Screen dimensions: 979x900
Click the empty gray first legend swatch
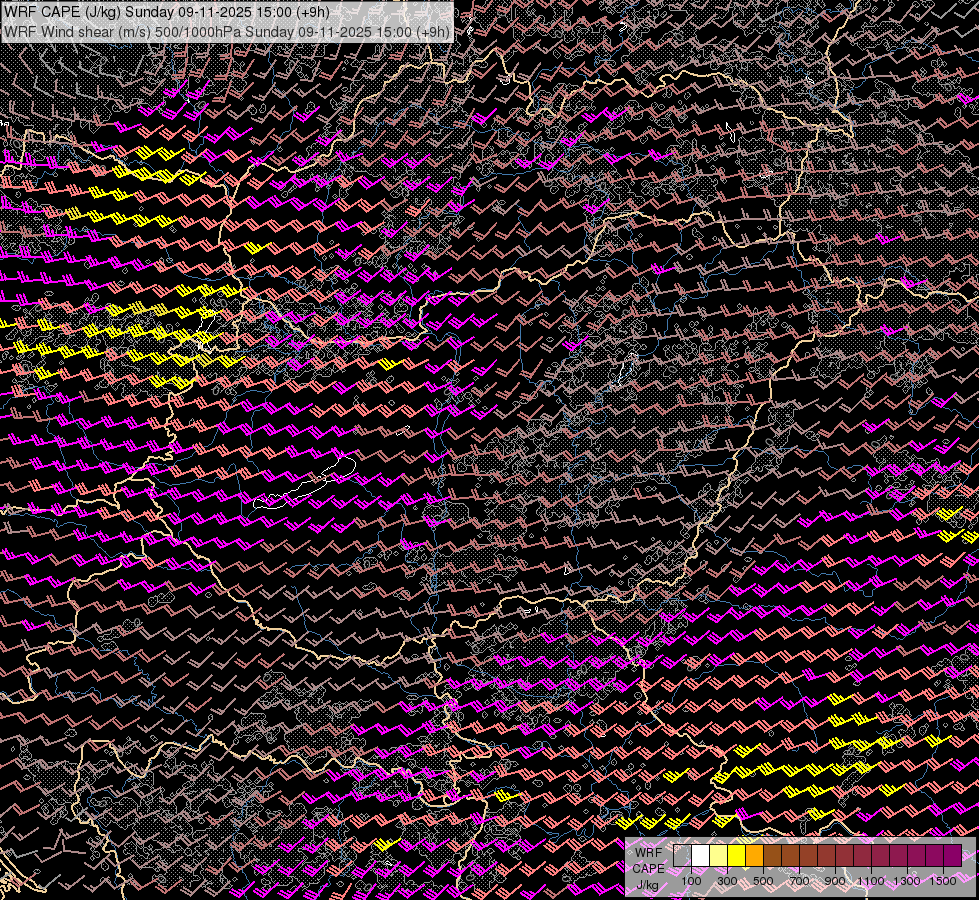click(682, 855)
